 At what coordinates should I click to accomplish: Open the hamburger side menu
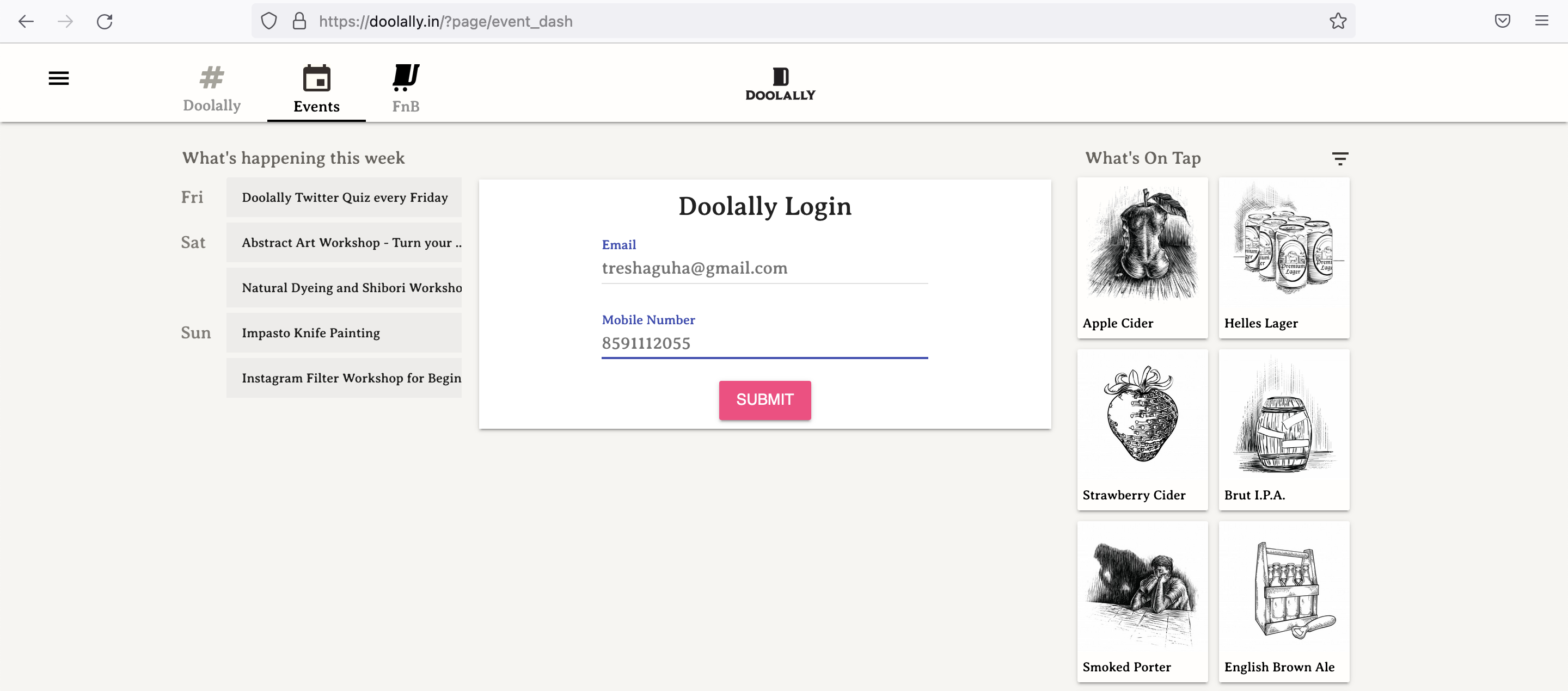point(58,78)
